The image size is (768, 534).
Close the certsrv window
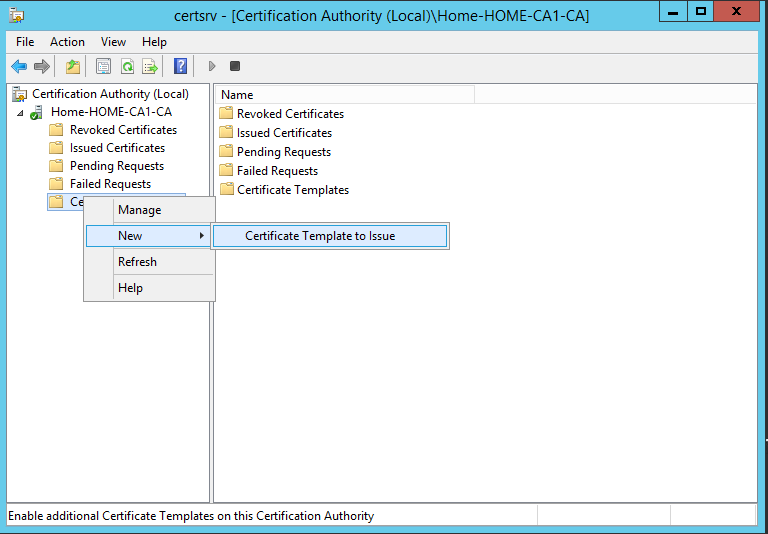coord(737,12)
